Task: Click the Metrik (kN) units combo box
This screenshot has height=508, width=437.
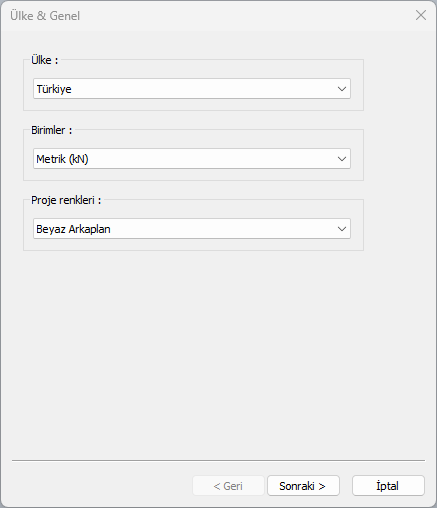Action: coord(192,159)
